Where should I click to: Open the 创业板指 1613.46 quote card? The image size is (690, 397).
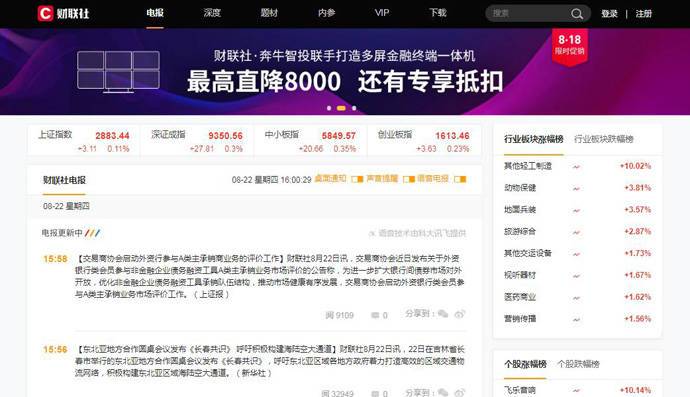point(424,141)
